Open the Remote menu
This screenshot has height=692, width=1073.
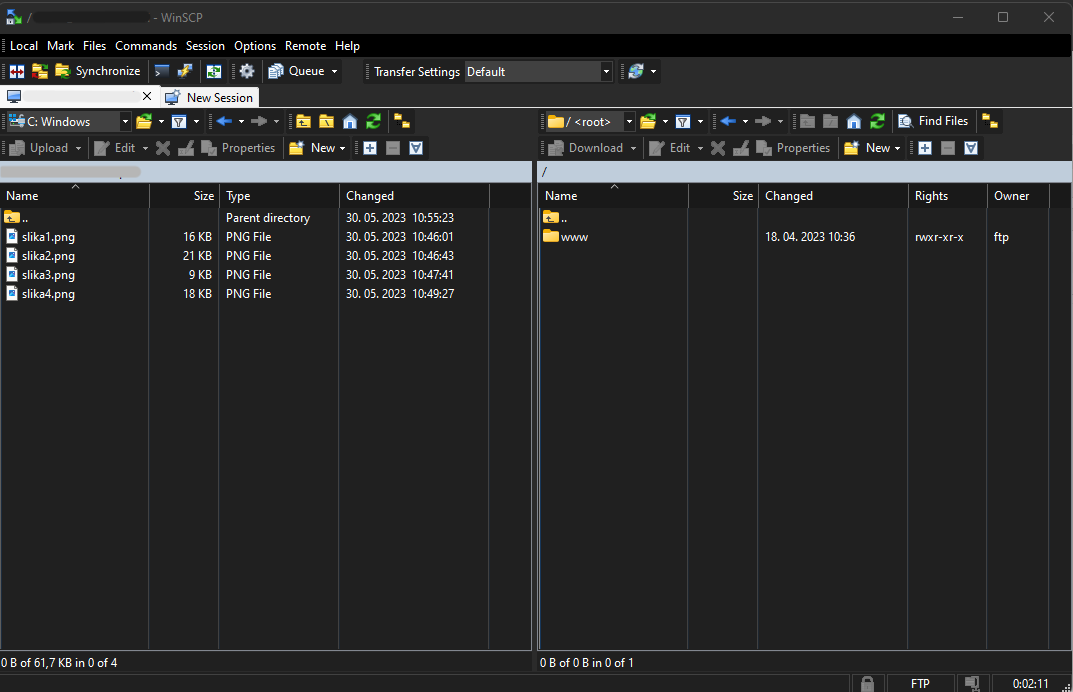pos(305,46)
